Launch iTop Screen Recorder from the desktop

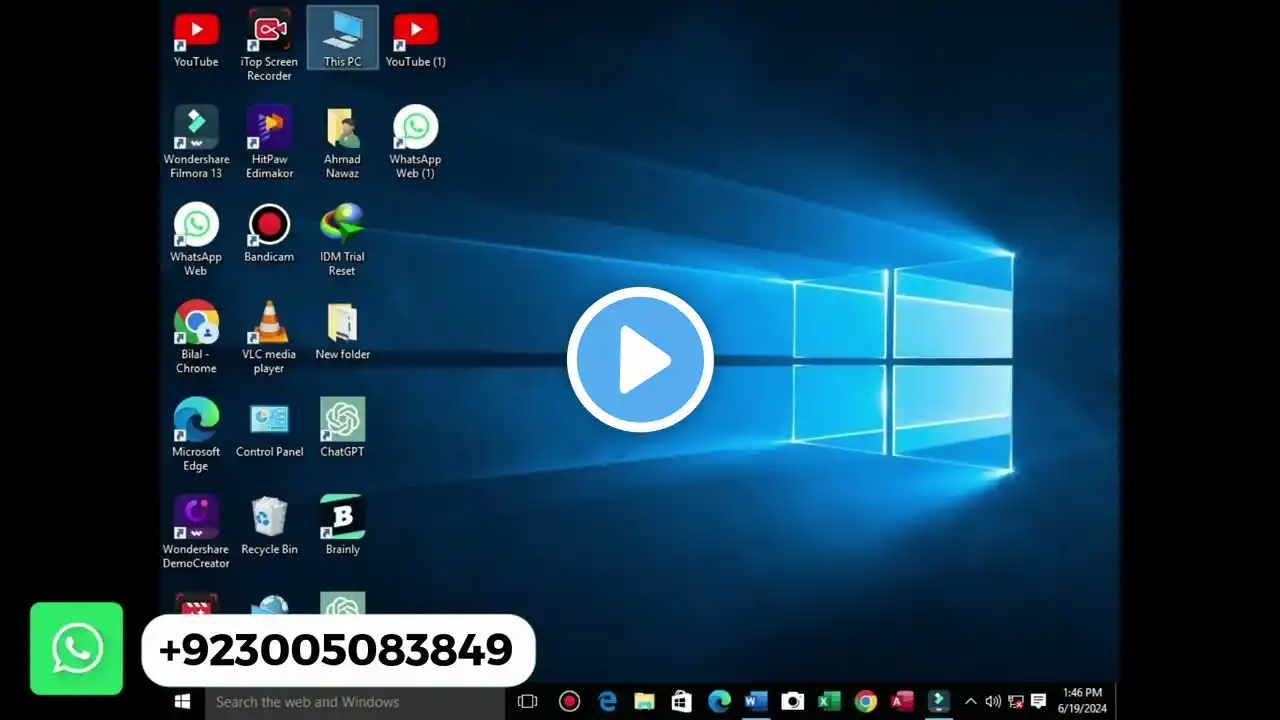[269, 46]
